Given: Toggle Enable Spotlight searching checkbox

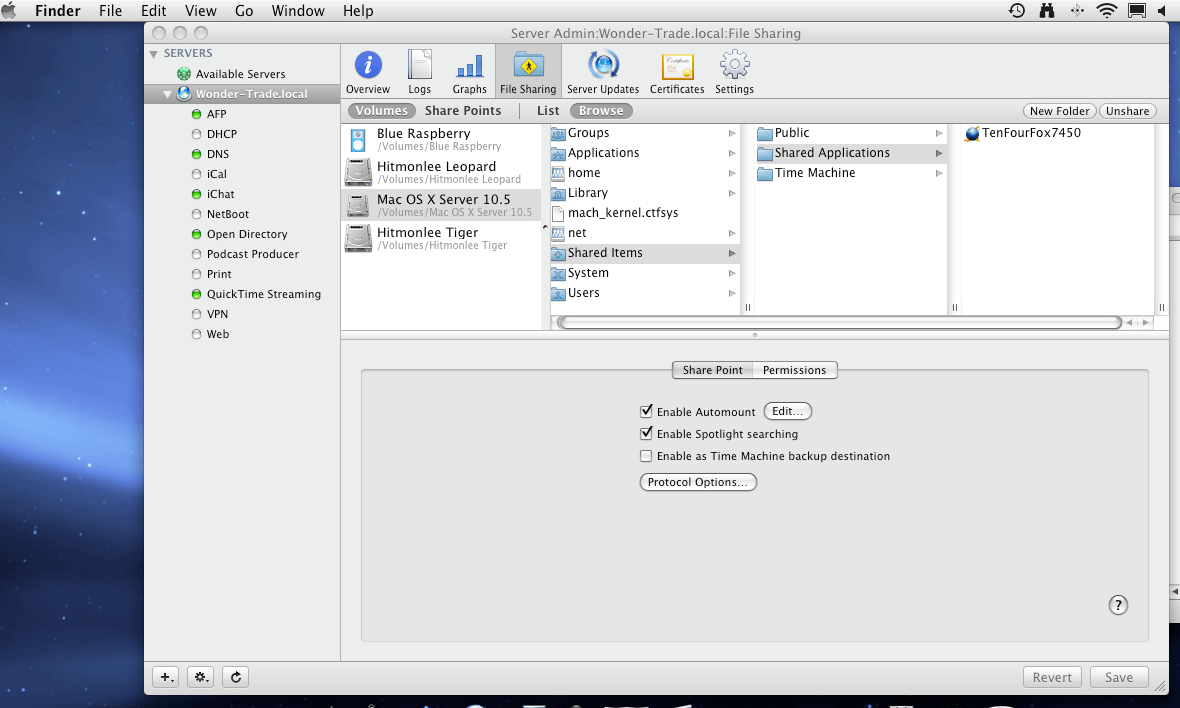Looking at the screenshot, I should [x=646, y=433].
